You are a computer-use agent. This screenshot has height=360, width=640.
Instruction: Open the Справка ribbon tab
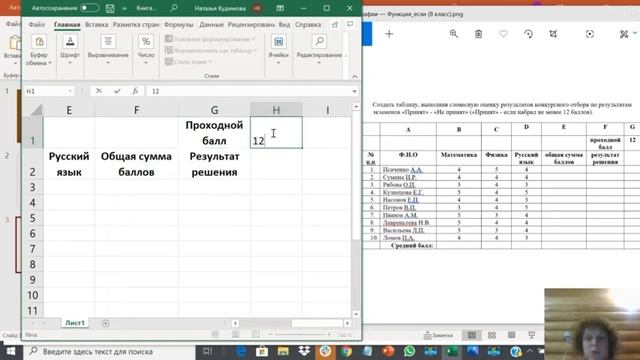coord(308,24)
